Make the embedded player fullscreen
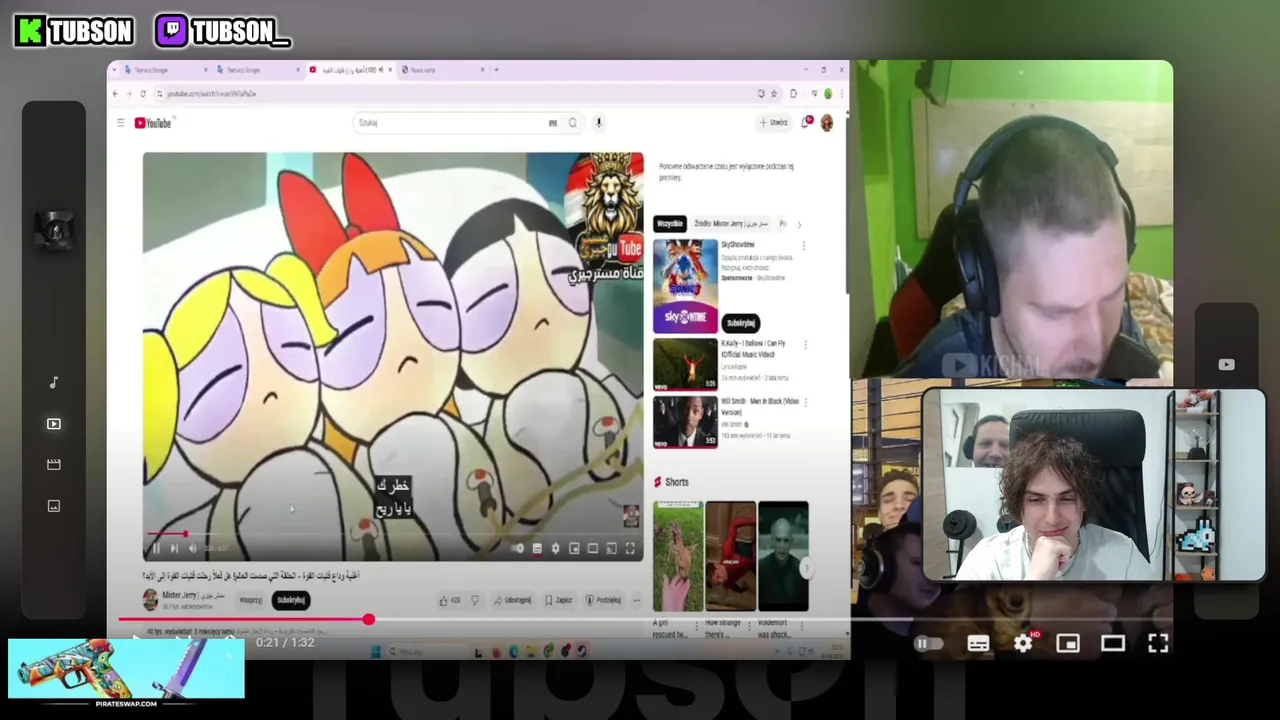The height and width of the screenshot is (720, 1280). [x=630, y=548]
